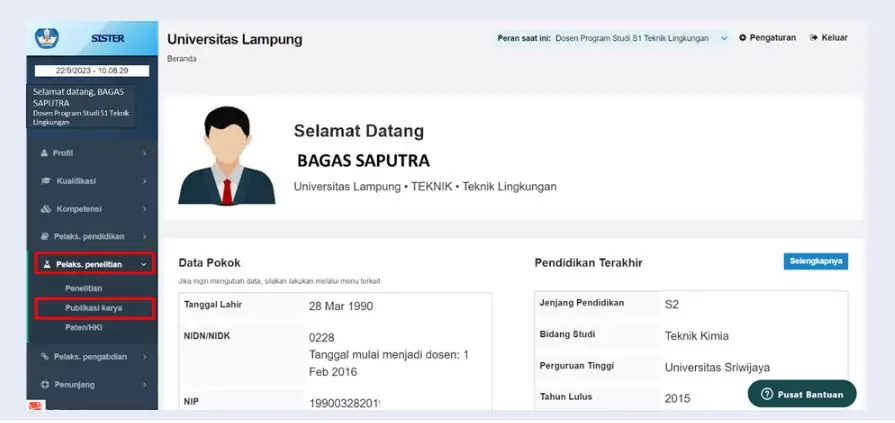Click the Universitas Lampung heading
Screen dimensions: 895x423
pyautogui.click(x=235, y=39)
